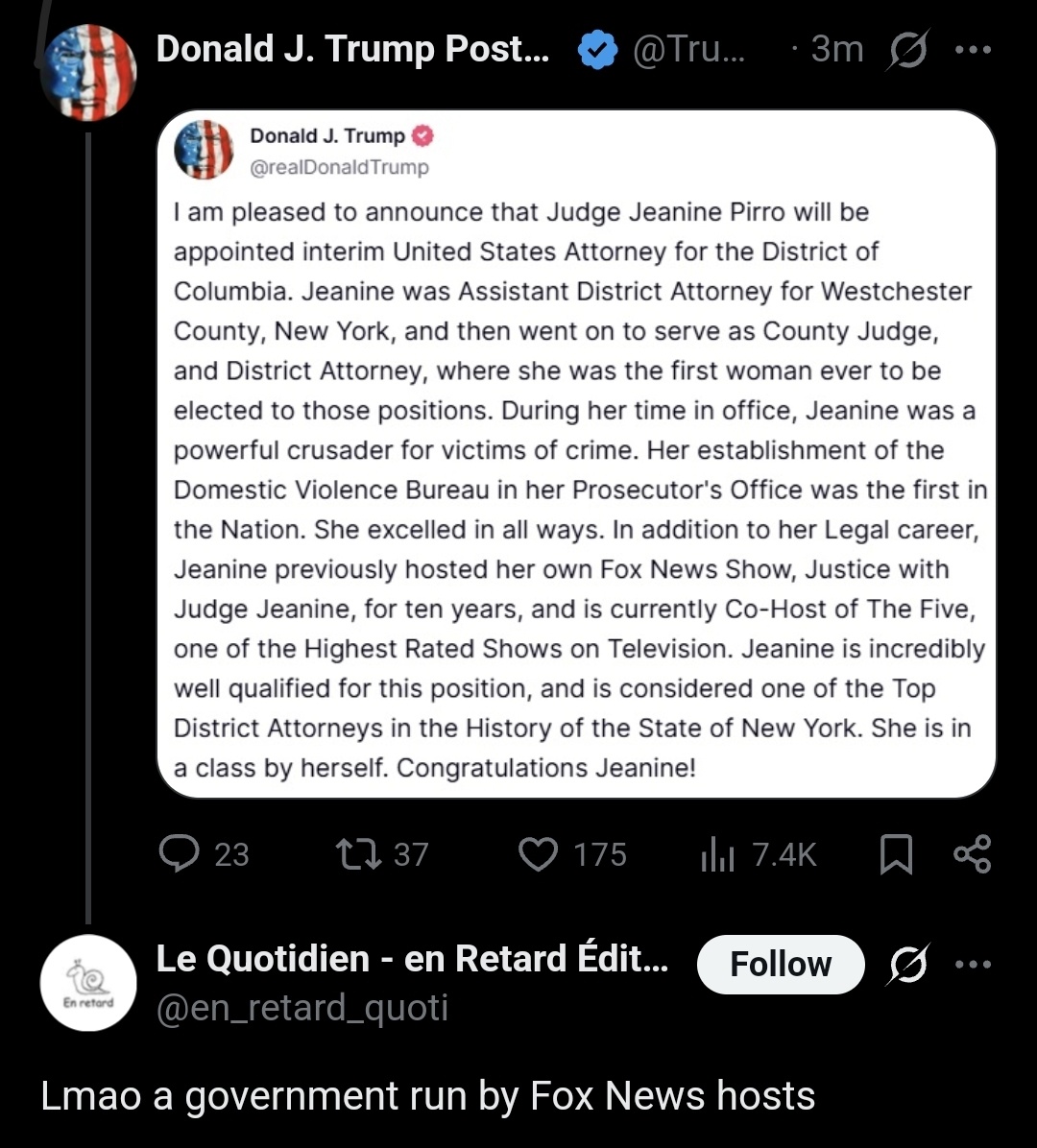Open Le Quotidien snail profile avatar
This screenshot has width=1037, height=1148.
(x=88, y=983)
